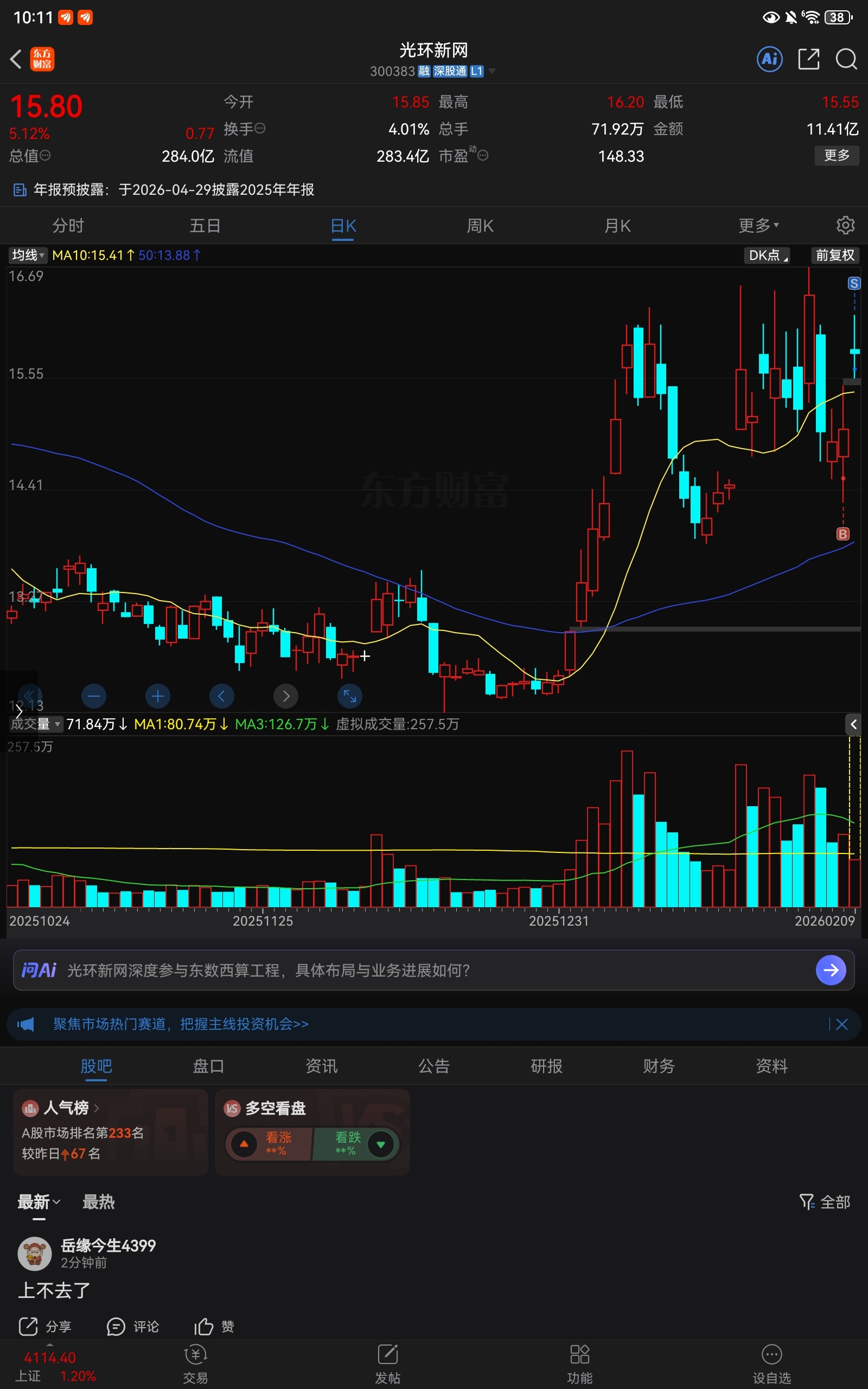Viewport: 868px width, 1389px height.
Task: Open the 多空看盘 card
Action: [312, 1132]
